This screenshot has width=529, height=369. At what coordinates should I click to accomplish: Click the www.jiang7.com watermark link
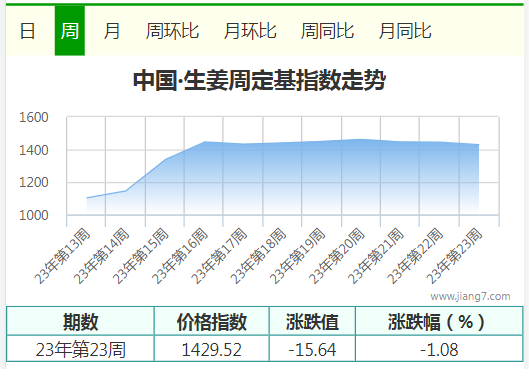pyautogui.click(x=470, y=296)
